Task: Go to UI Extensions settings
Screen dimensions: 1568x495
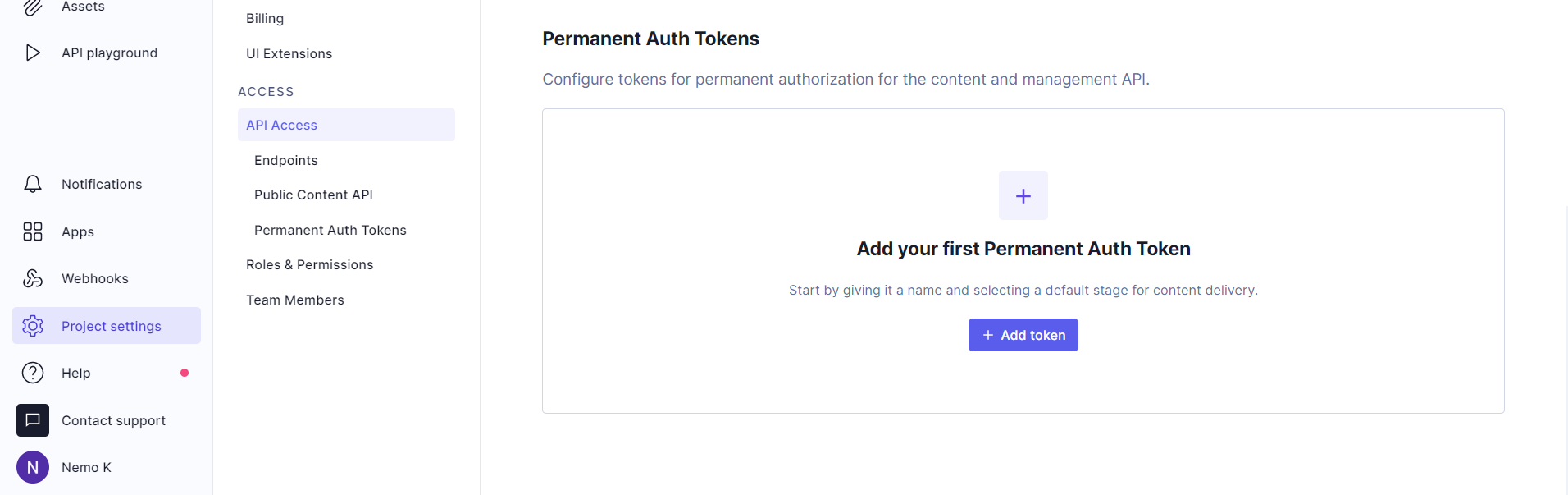Action: (x=289, y=53)
